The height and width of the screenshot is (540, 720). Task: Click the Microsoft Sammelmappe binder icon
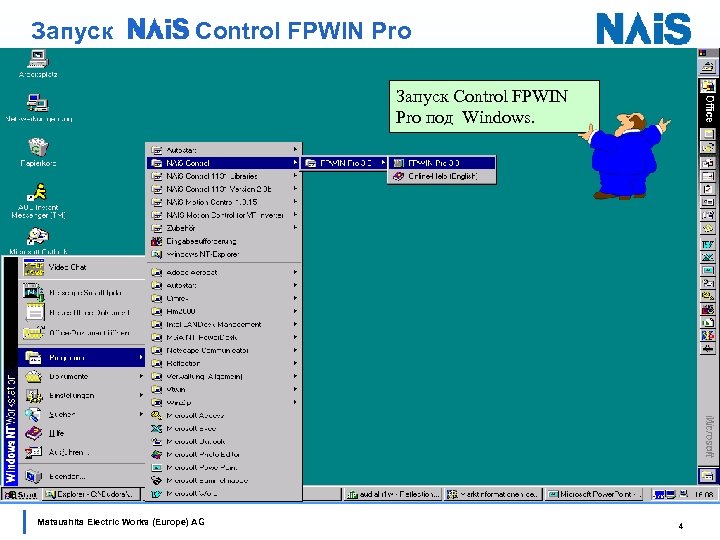(157, 481)
